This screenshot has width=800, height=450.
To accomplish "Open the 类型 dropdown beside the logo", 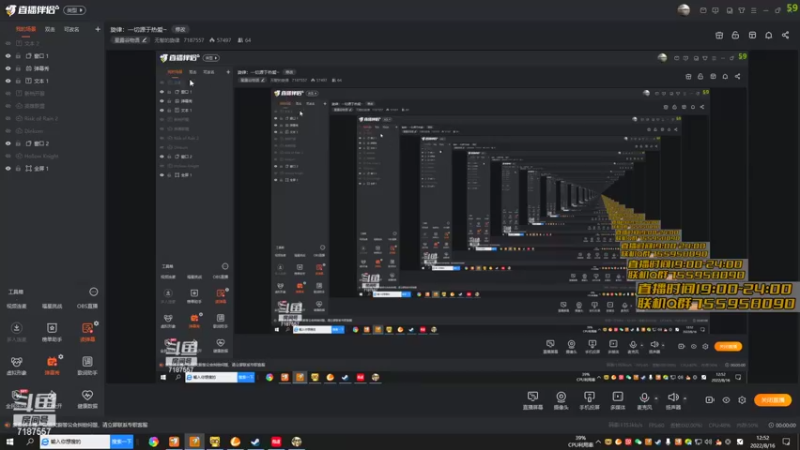I will [74, 10].
